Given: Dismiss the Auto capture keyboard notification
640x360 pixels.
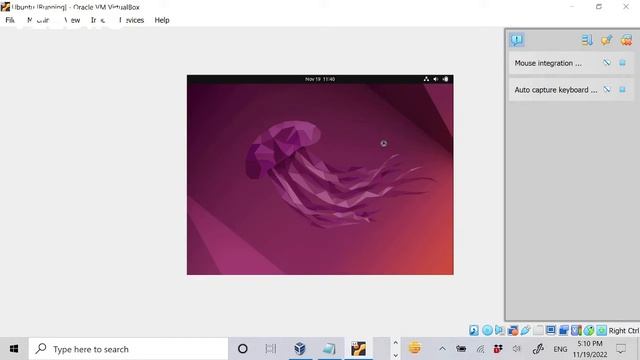Looking at the screenshot, I should tap(622, 89).
